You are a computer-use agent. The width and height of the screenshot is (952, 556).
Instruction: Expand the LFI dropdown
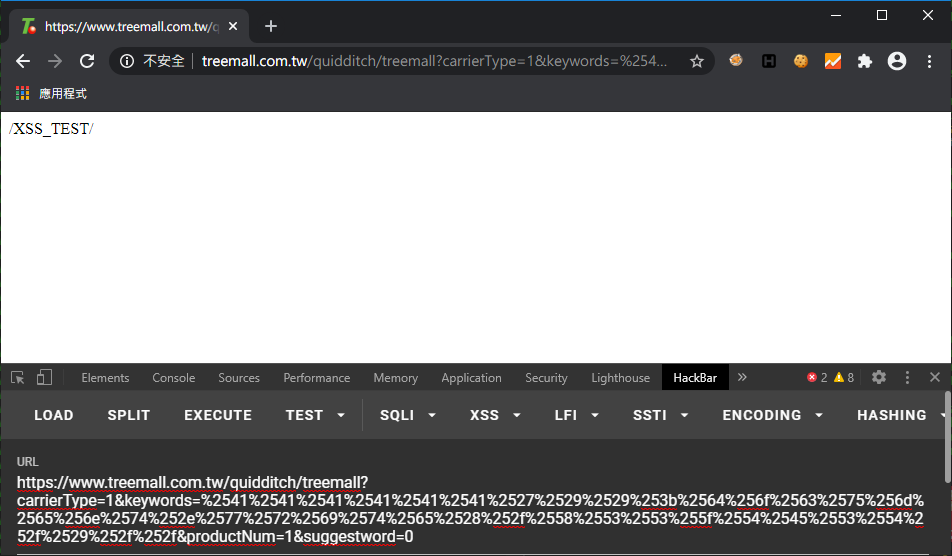tap(576, 415)
